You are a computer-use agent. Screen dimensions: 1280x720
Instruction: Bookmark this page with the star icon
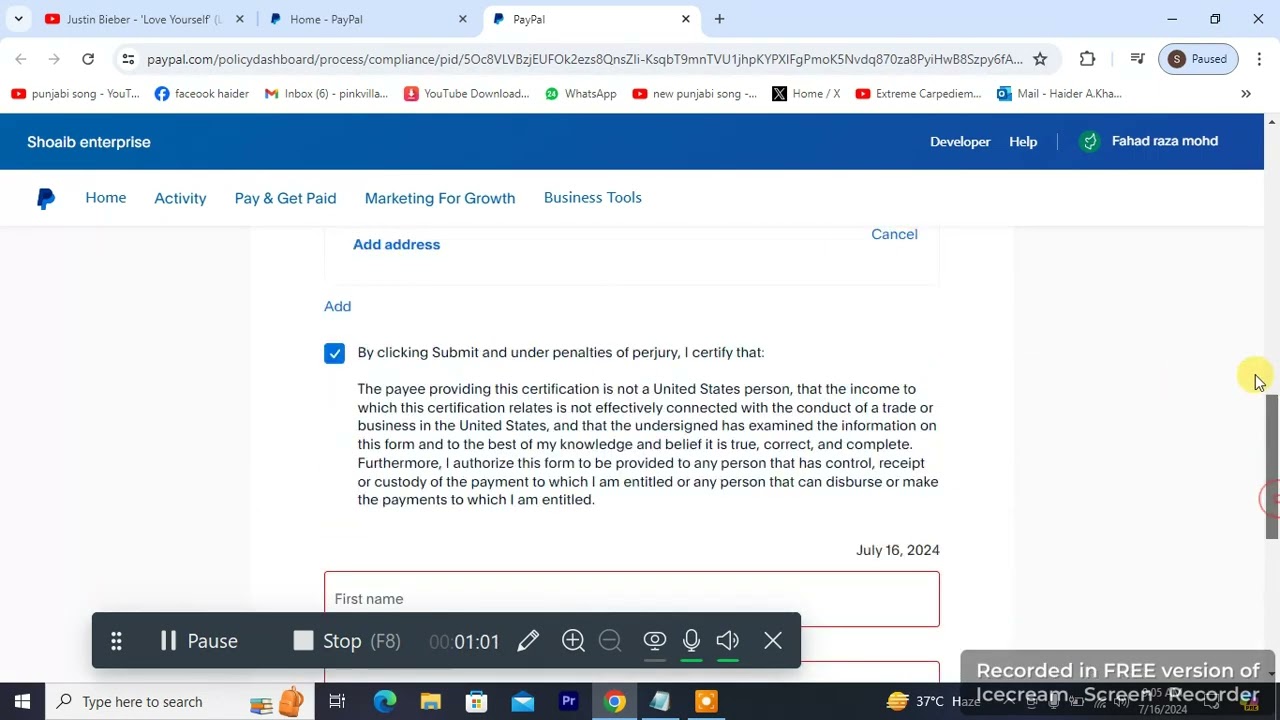point(1040,59)
